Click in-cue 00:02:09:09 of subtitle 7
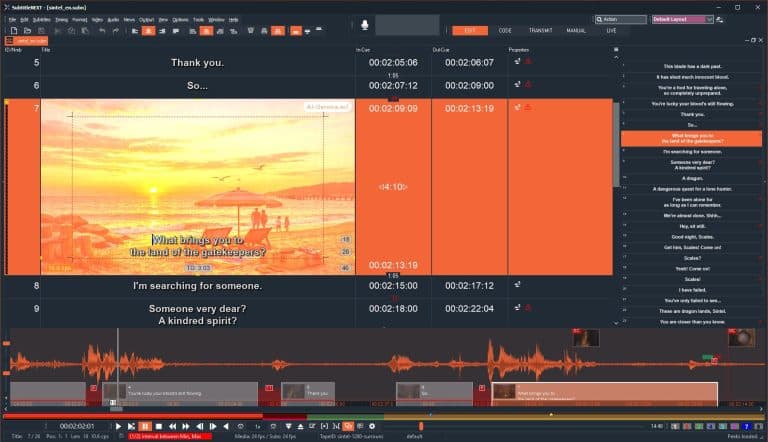This screenshot has height=442, width=768. [x=393, y=109]
